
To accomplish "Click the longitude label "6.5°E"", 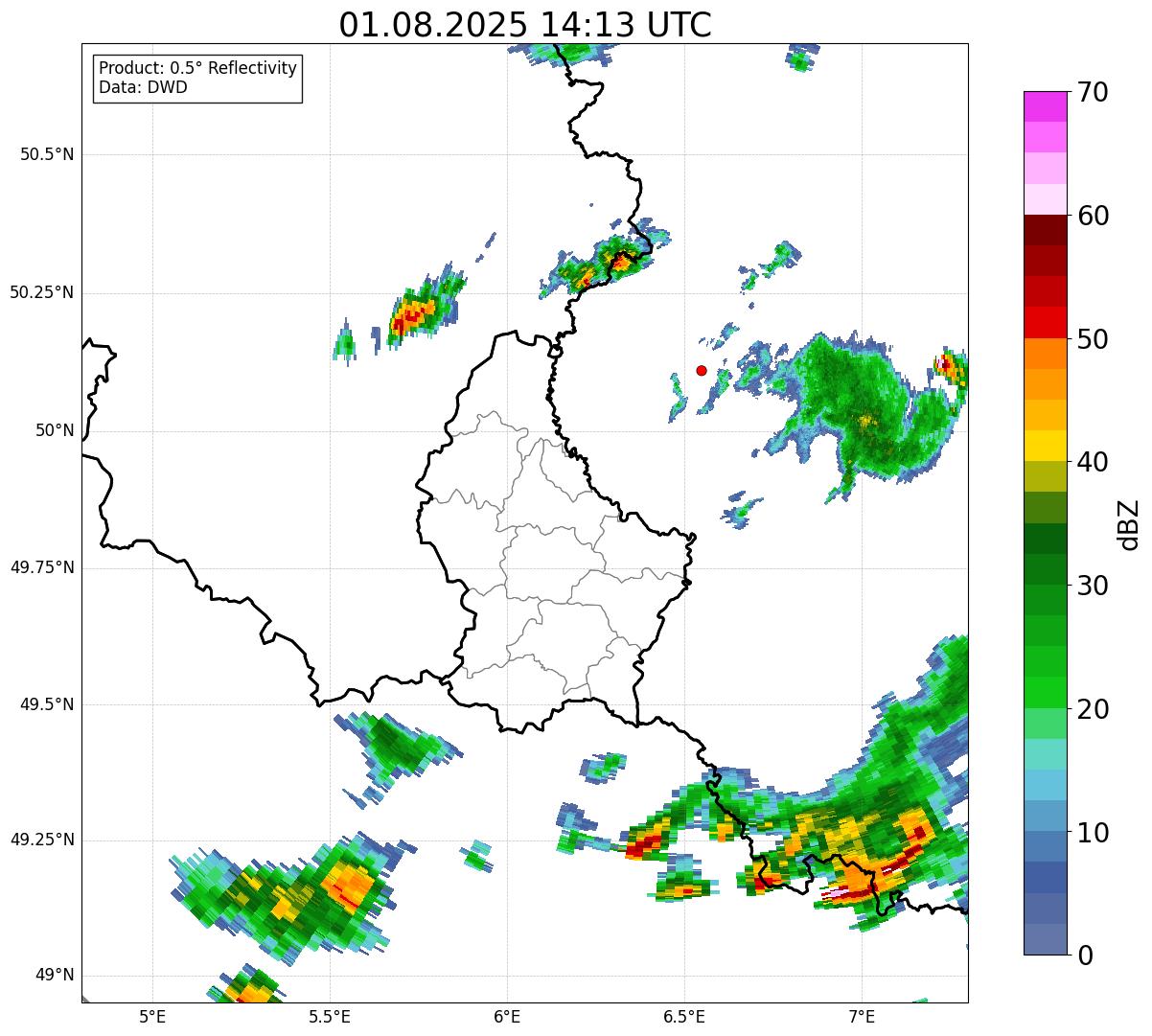I will point(684,1016).
